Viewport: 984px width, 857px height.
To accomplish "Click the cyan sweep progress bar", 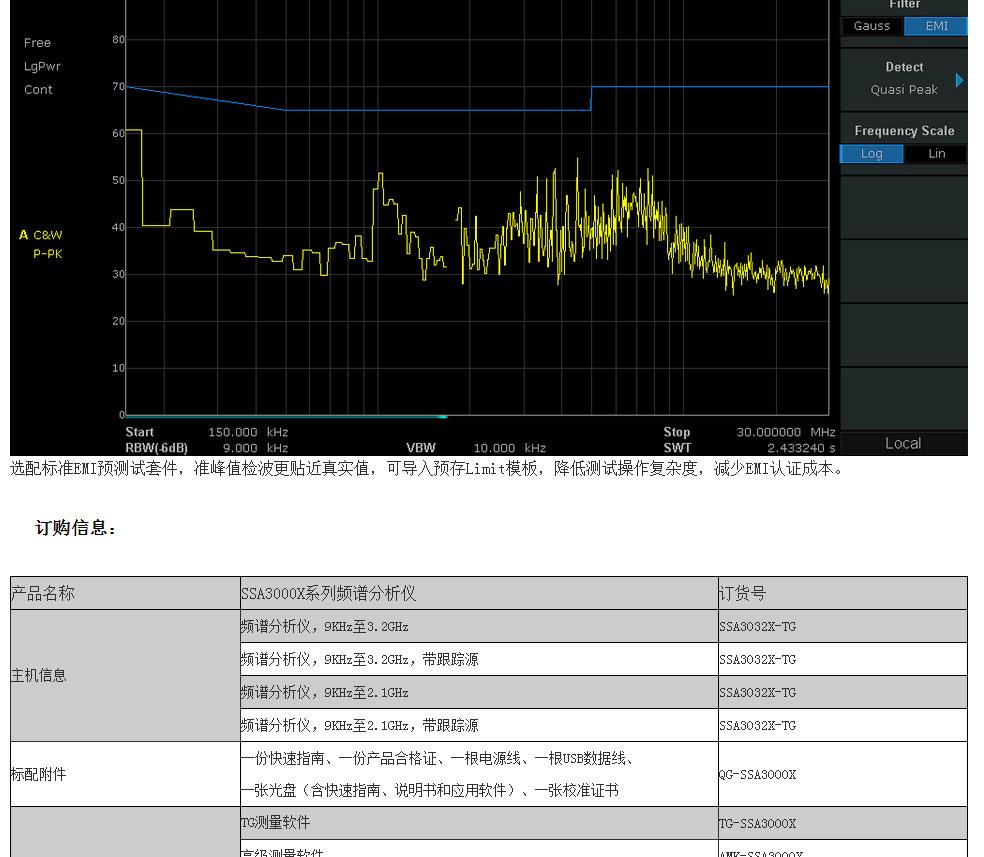I will click(x=284, y=416).
